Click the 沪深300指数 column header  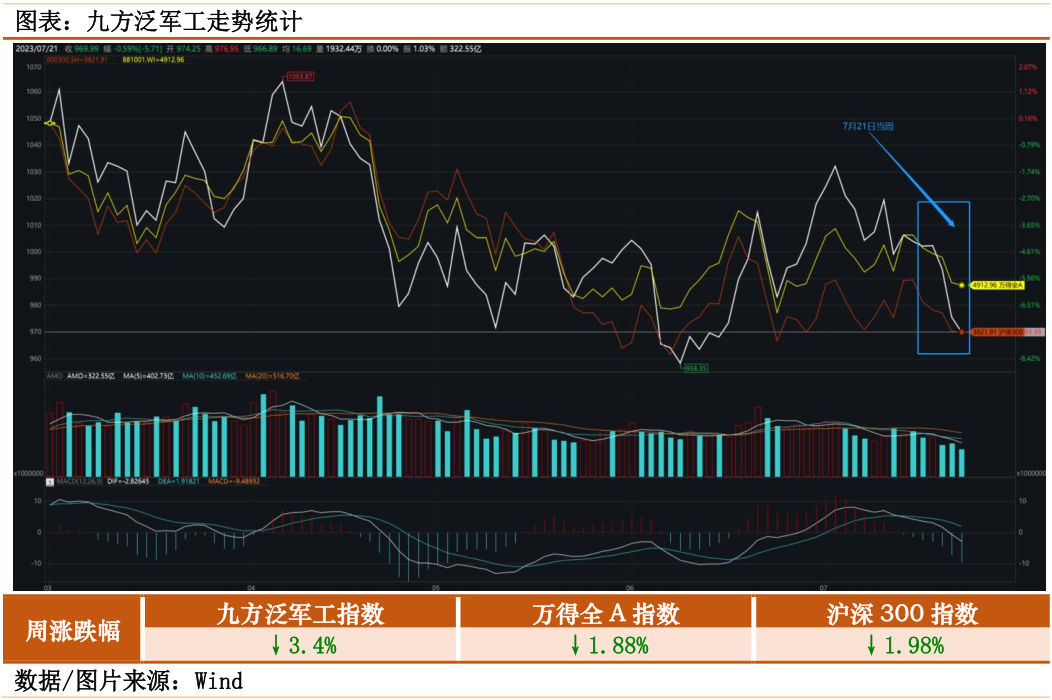(901, 614)
